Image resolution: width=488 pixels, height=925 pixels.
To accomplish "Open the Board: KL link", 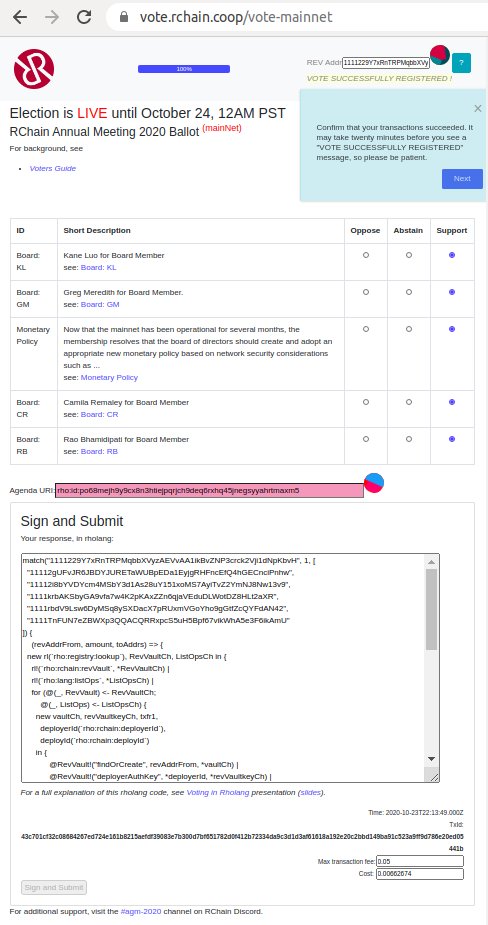I will pyautogui.click(x=99, y=268).
